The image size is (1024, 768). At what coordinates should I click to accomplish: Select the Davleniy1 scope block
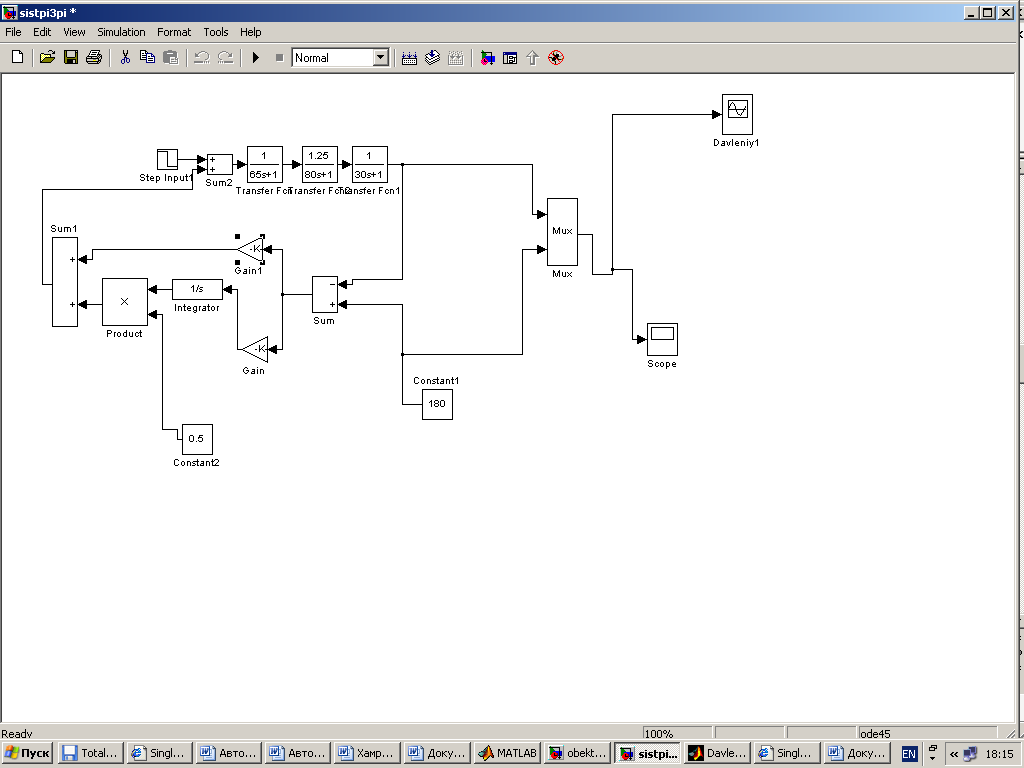(737, 114)
